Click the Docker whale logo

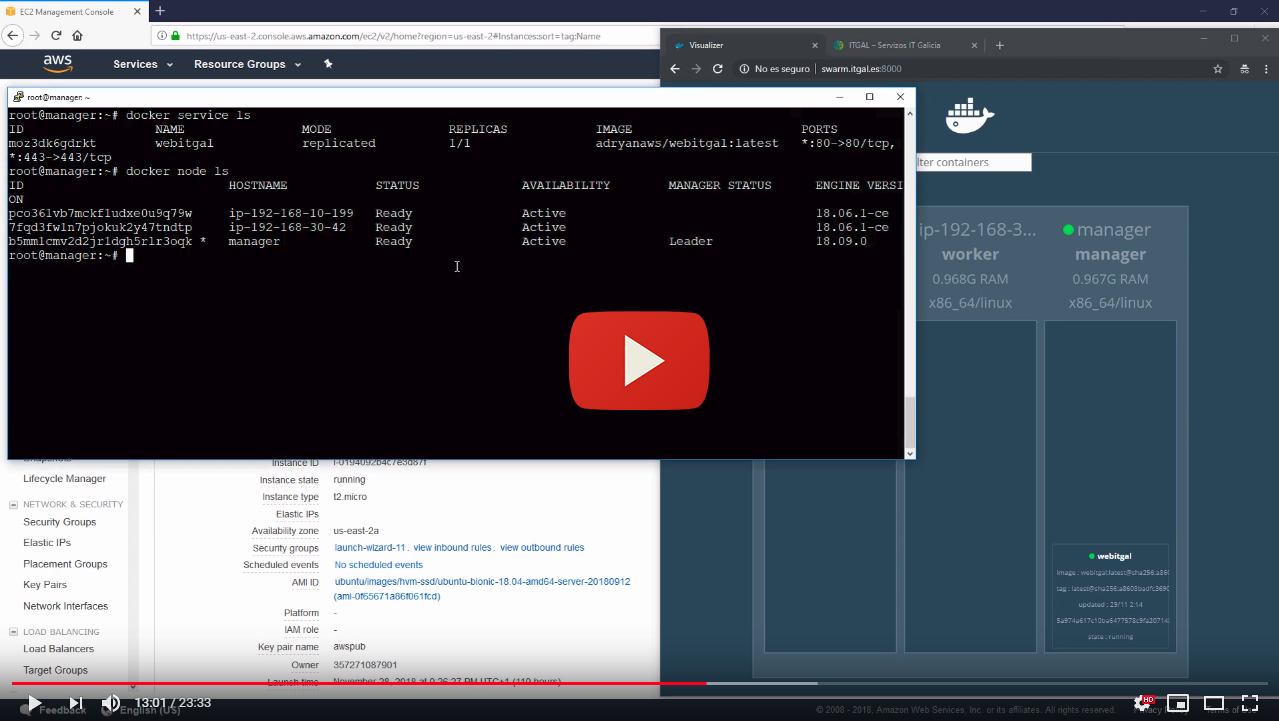point(969,117)
